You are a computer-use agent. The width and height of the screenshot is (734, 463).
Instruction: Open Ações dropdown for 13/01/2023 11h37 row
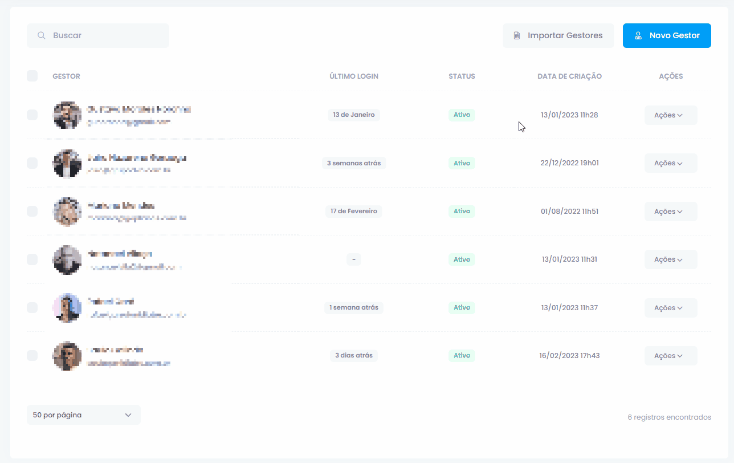click(x=670, y=308)
